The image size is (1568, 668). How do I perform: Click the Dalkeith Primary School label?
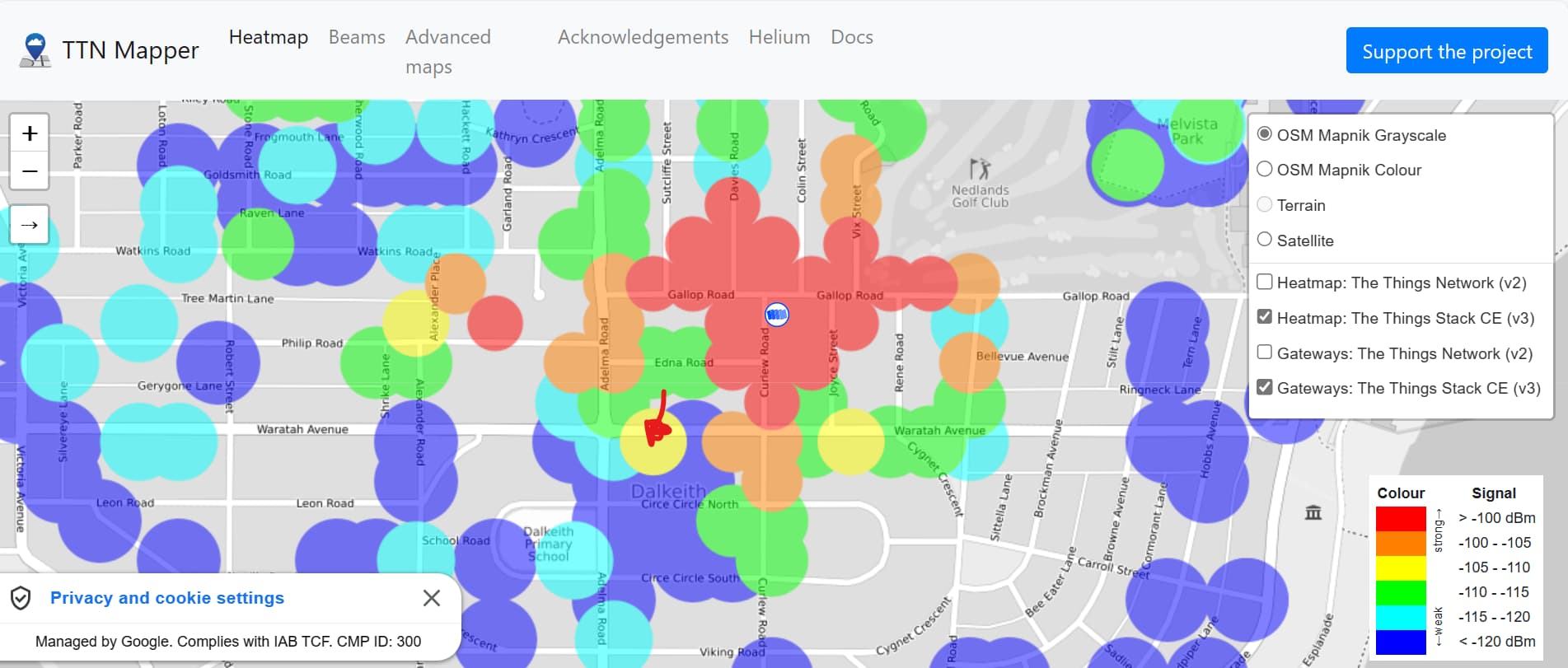[x=548, y=544]
